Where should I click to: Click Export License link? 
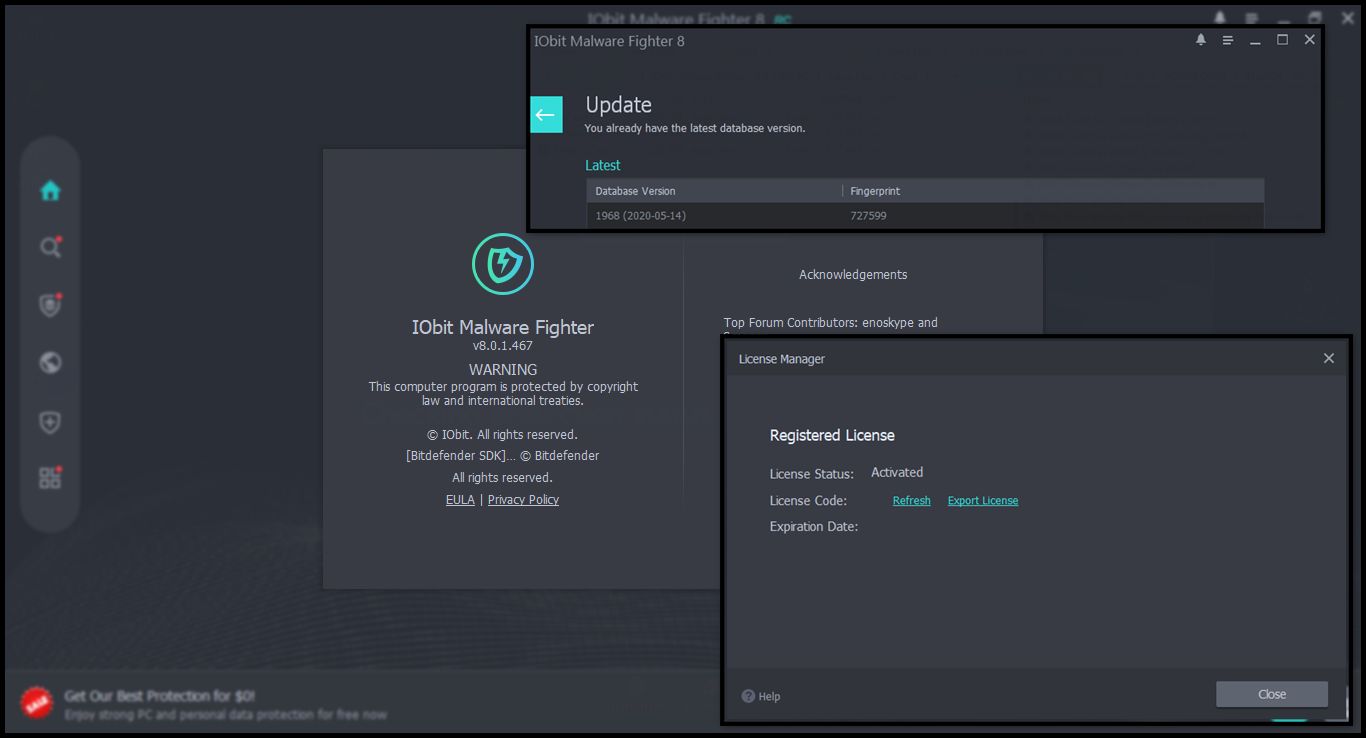coord(983,501)
